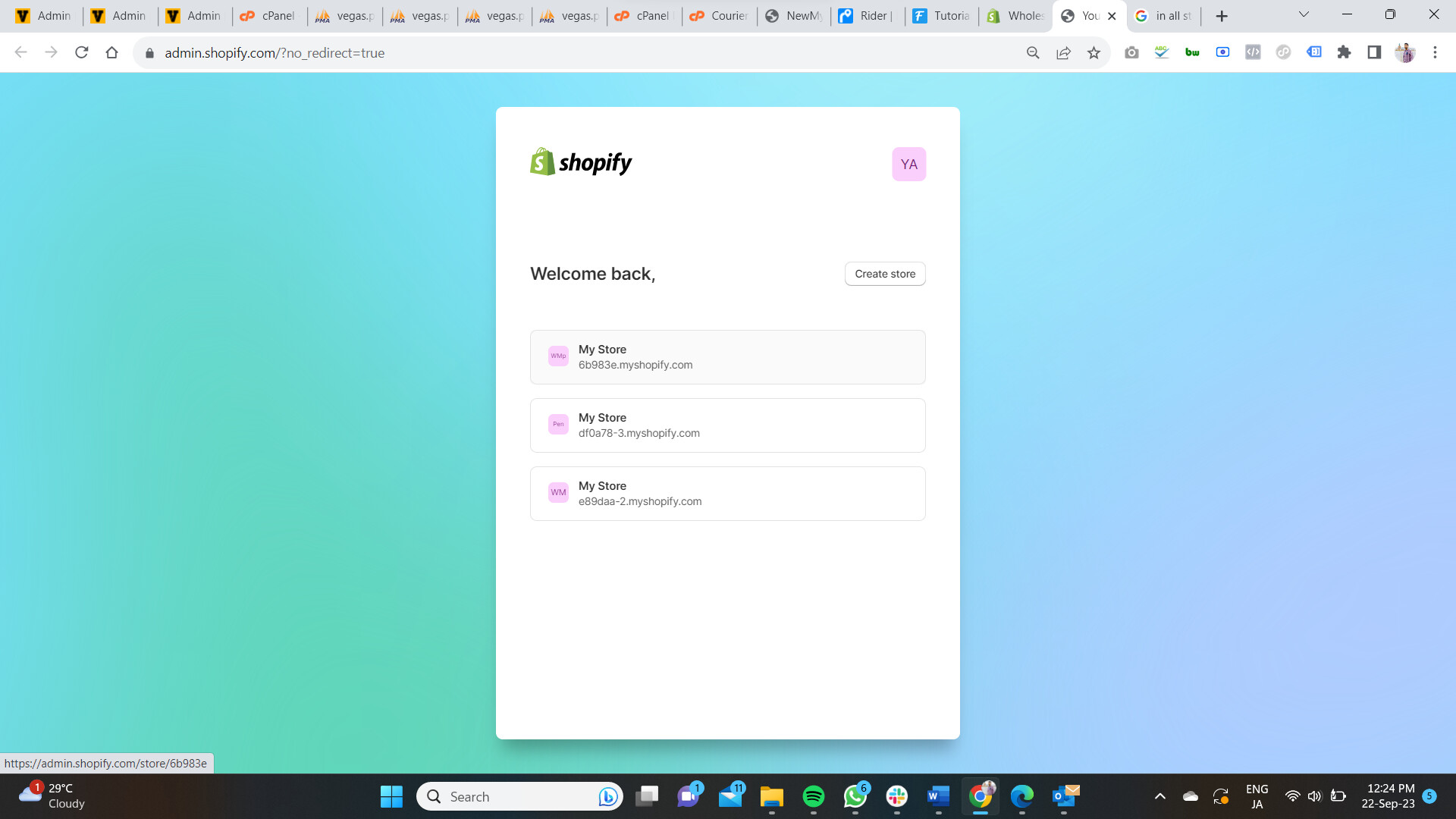Click the YA account avatar
The image size is (1456, 819).
pos(908,164)
